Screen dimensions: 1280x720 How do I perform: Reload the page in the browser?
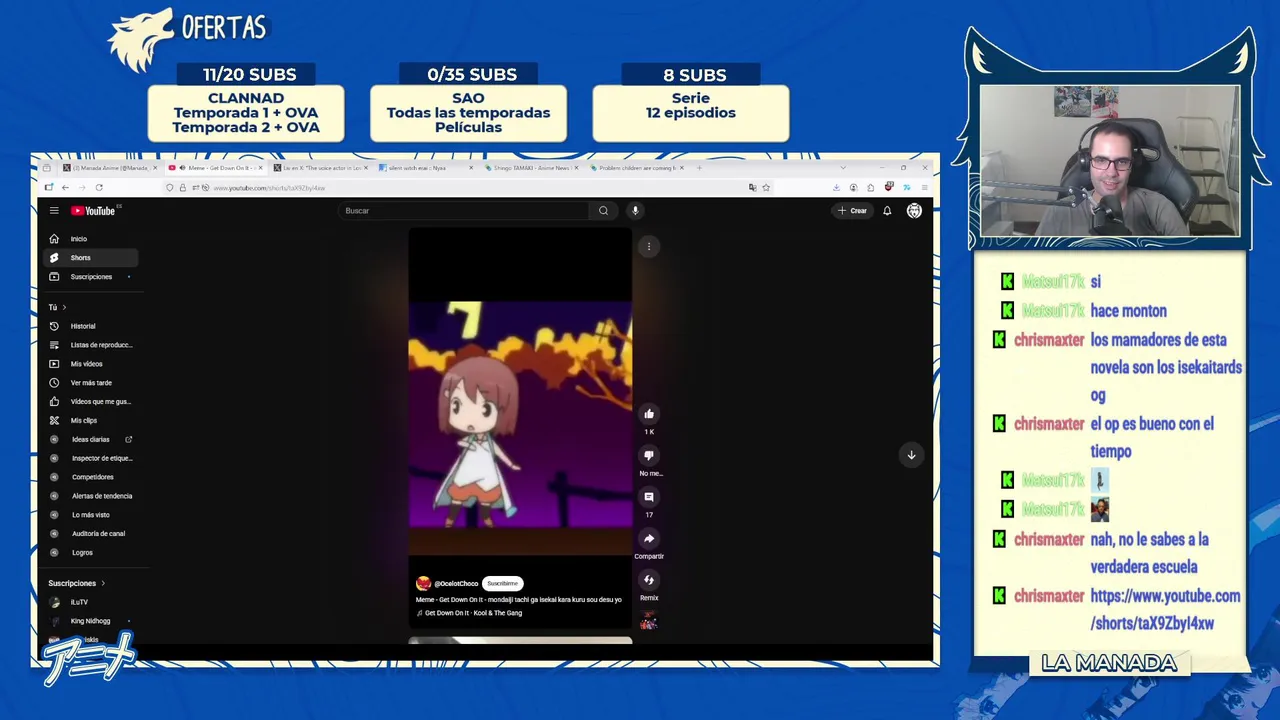tap(99, 188)
